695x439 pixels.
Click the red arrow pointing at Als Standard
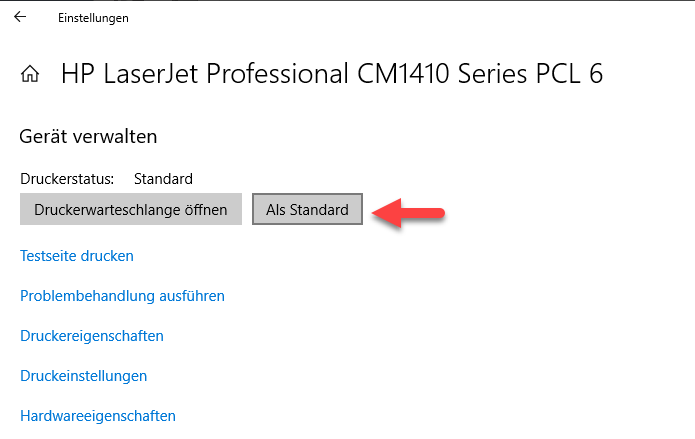click(x=408, y=212)
